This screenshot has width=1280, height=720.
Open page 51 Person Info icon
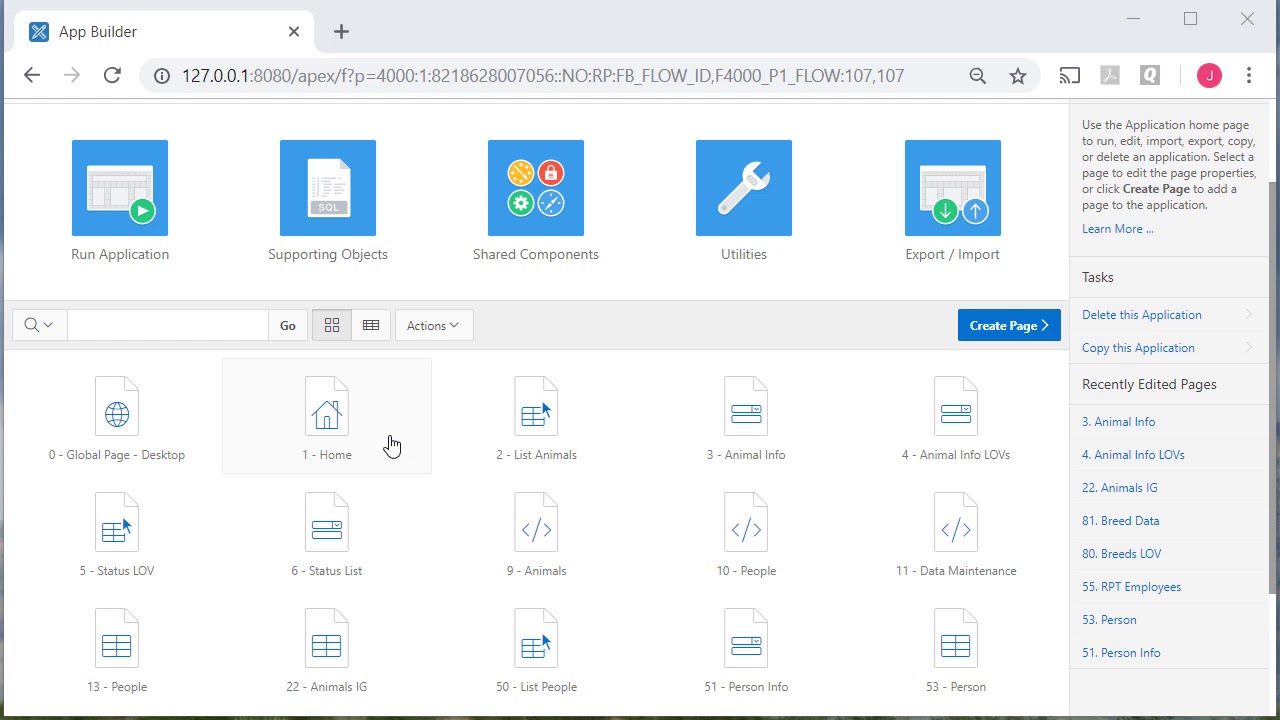pyautogui.click(x=746, y=638)
